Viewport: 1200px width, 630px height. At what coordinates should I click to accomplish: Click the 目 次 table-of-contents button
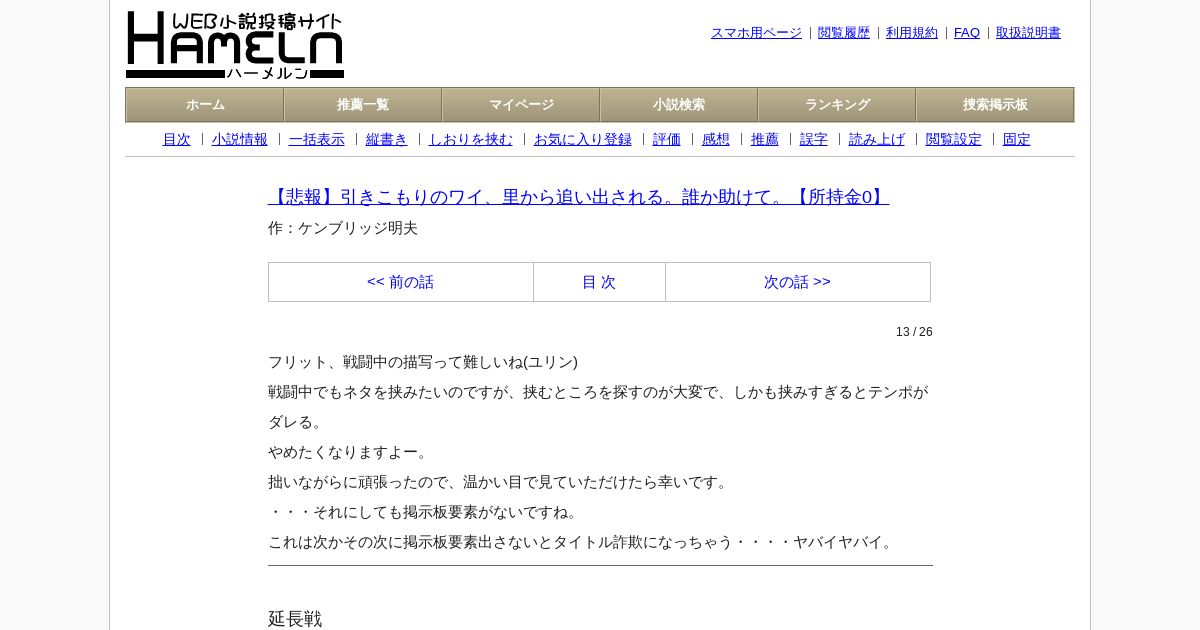(x=599, y=282)
